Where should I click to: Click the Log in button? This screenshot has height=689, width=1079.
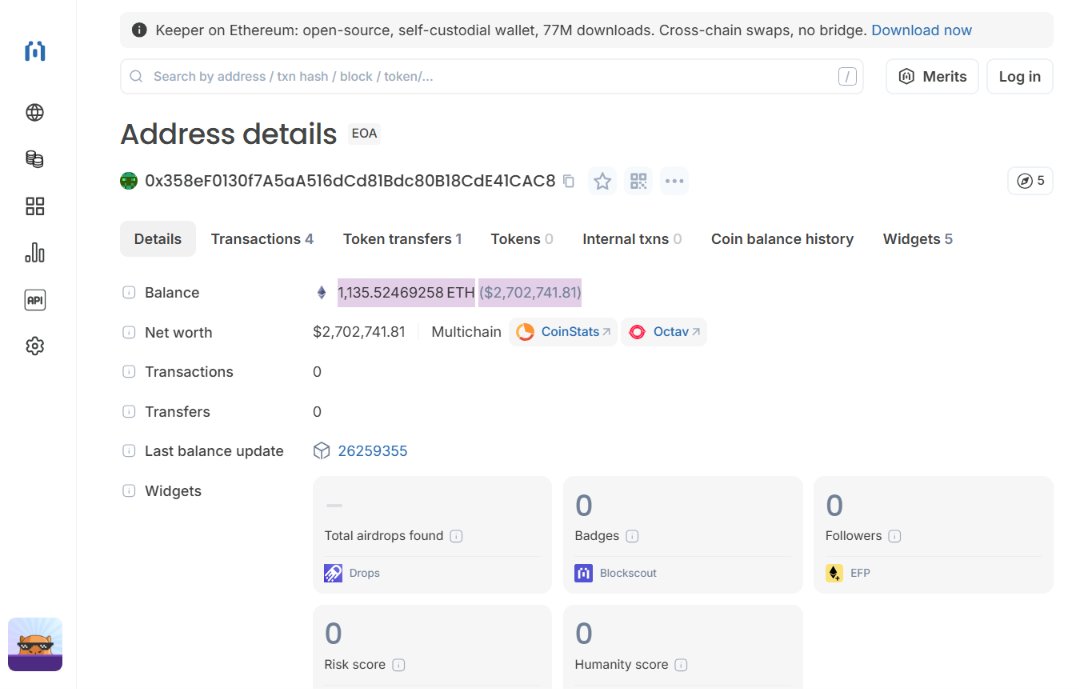(1020, 76)
